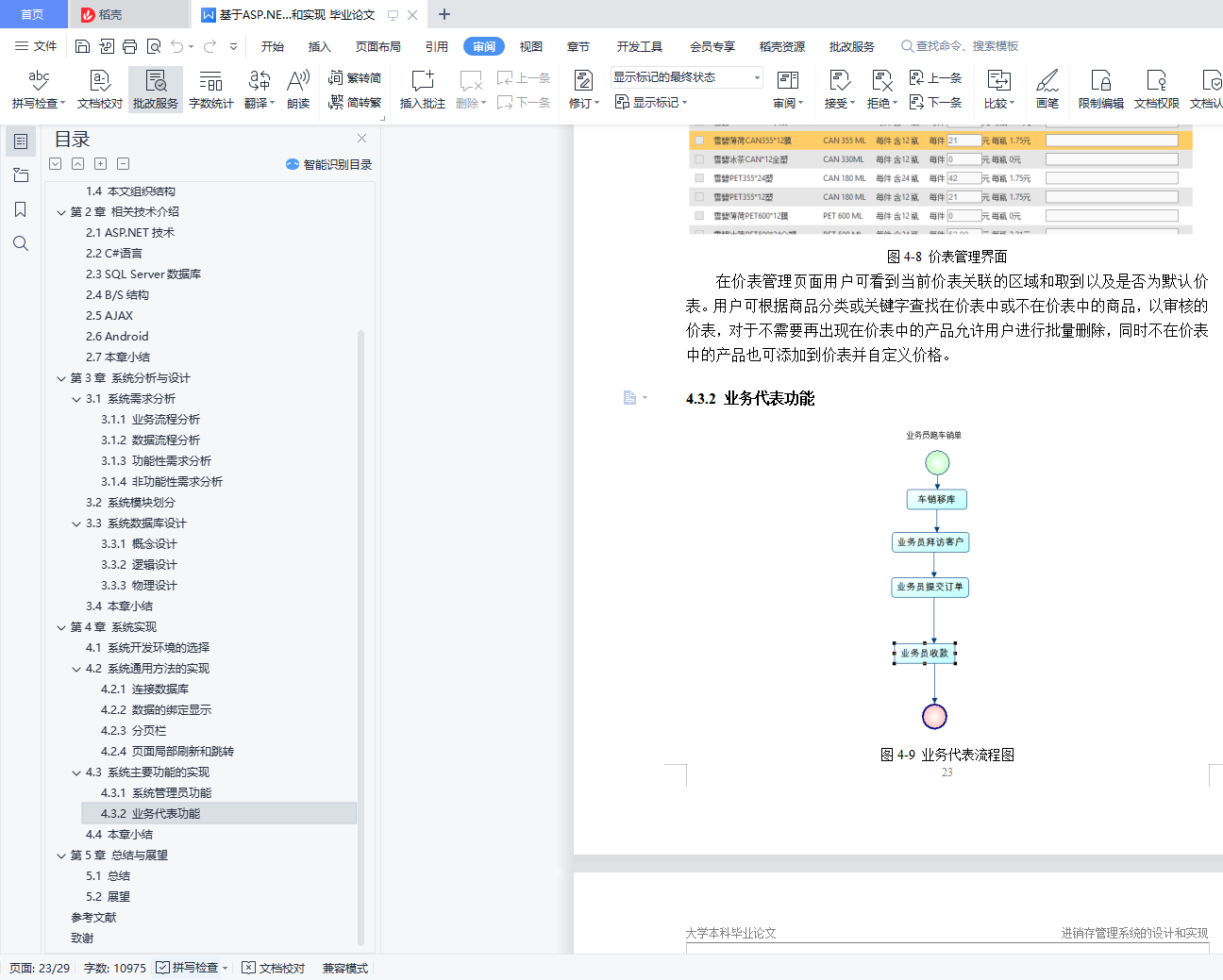Start 朗读 read aloud
1223x980 pixels.
298,90
